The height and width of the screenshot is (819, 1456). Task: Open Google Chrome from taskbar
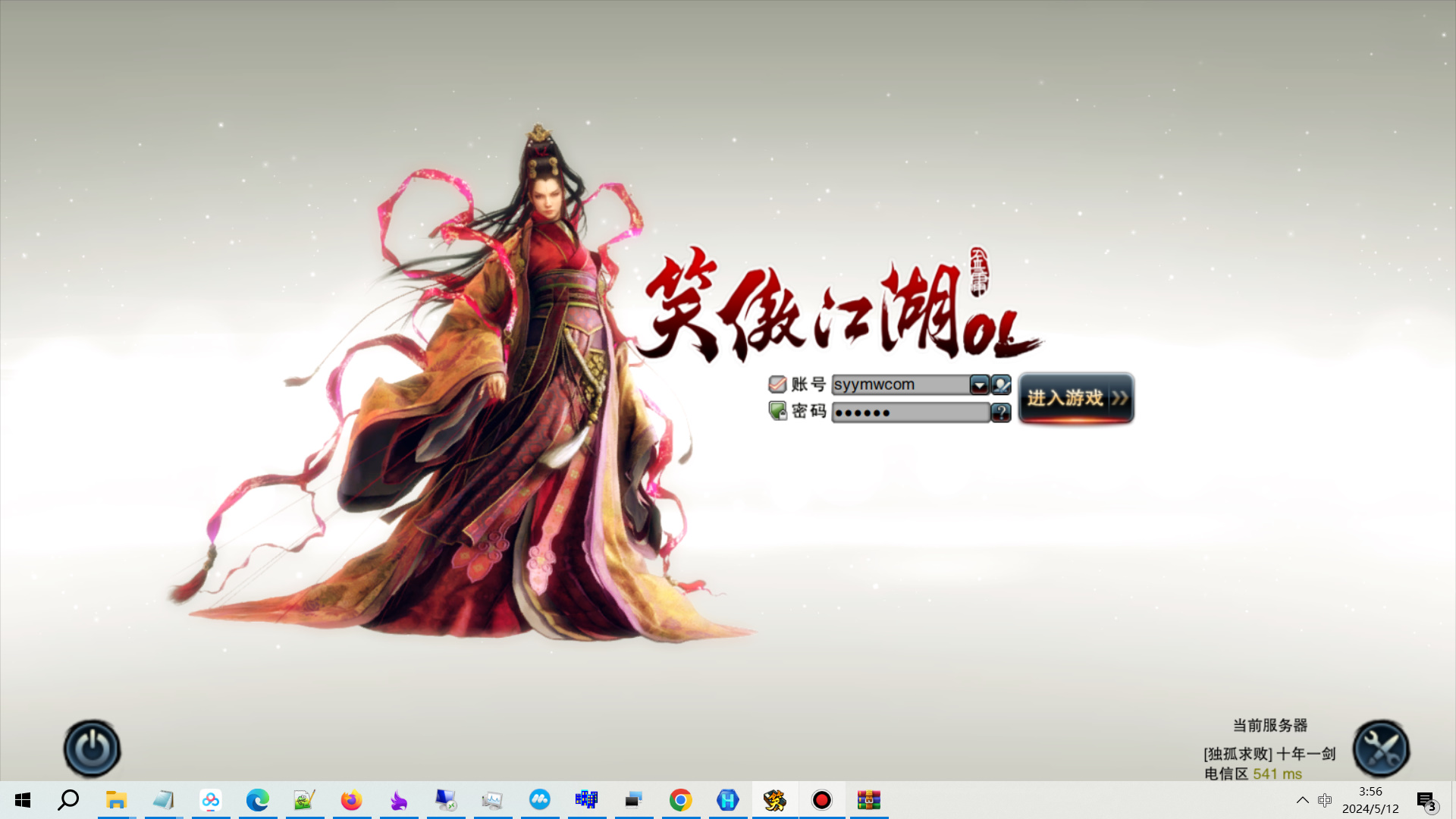(x=680, y=800)
